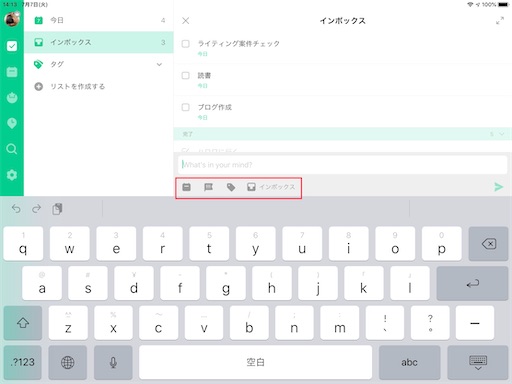This screenshot has width=512, height=384.
Task: Open the calendar view icon in sidebar
Action: point(12,72)
